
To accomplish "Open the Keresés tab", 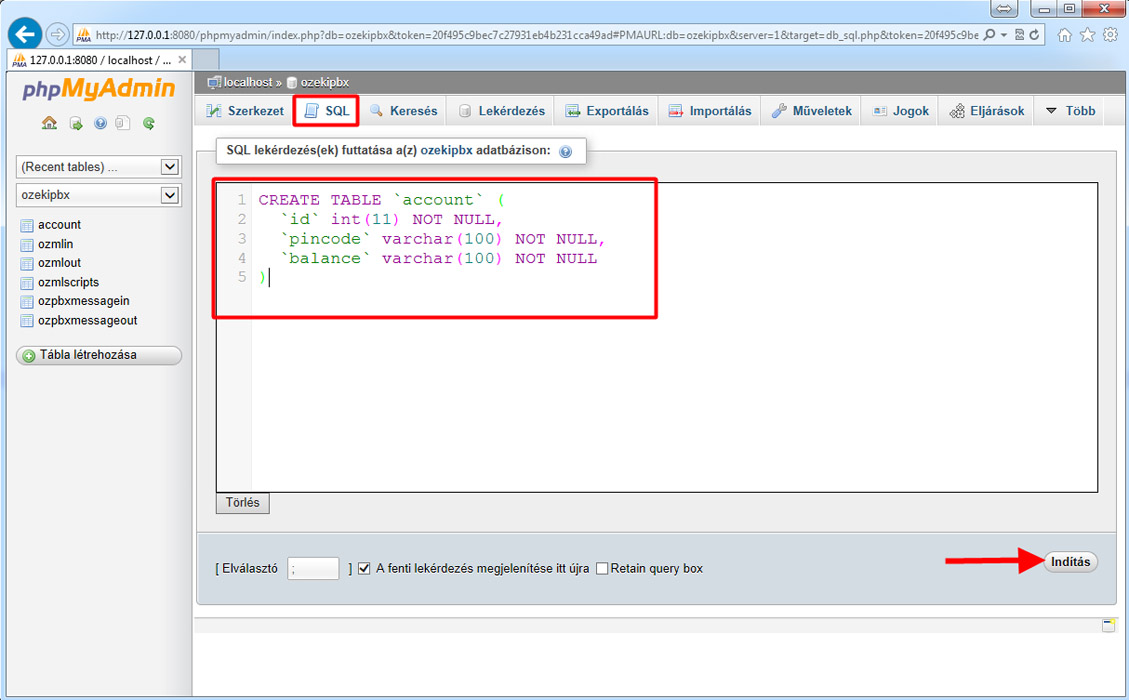I will point(404,111).
